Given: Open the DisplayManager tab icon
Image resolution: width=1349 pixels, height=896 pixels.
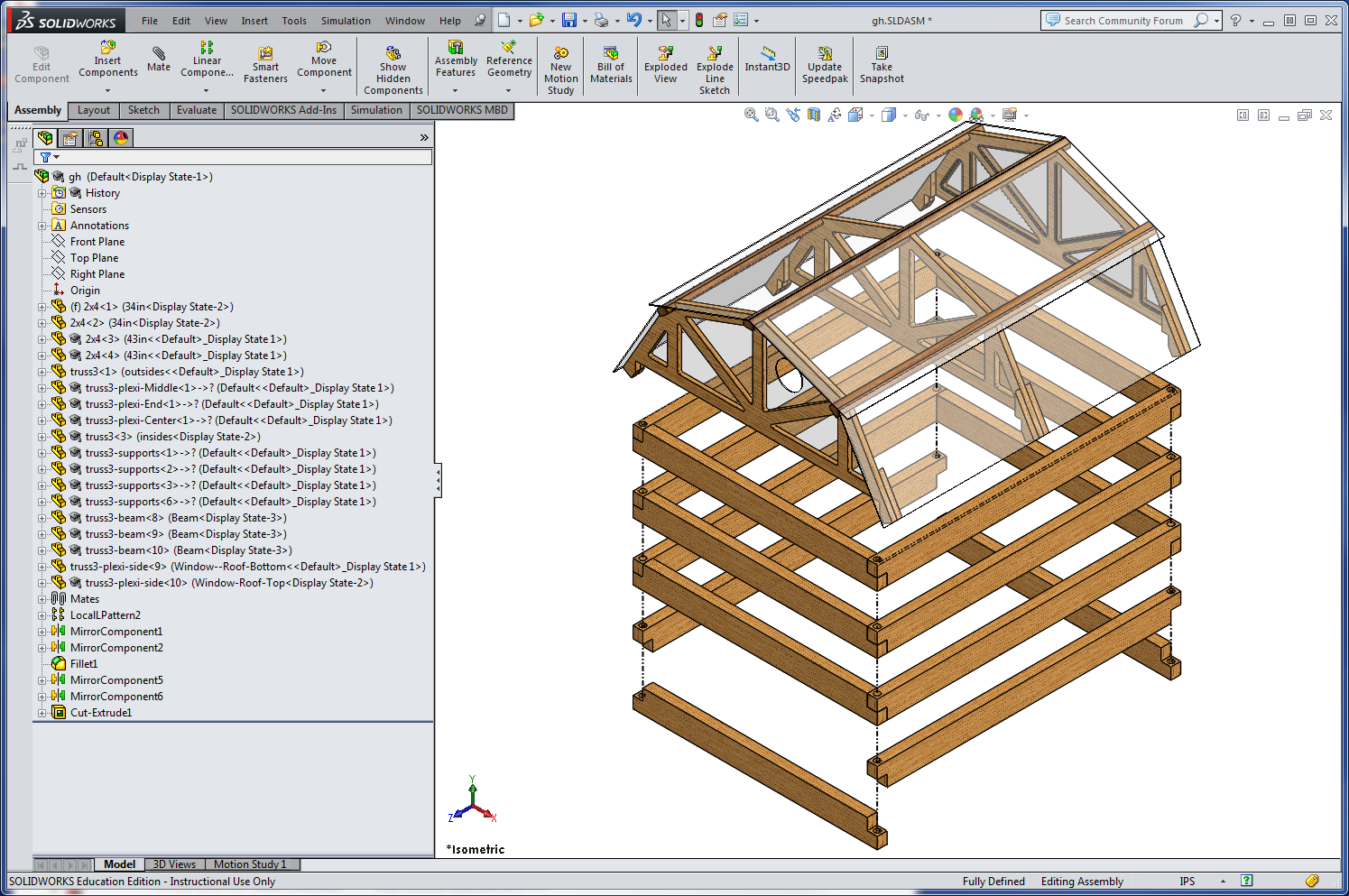Looking at the screenshot, I should coord(121,137).
